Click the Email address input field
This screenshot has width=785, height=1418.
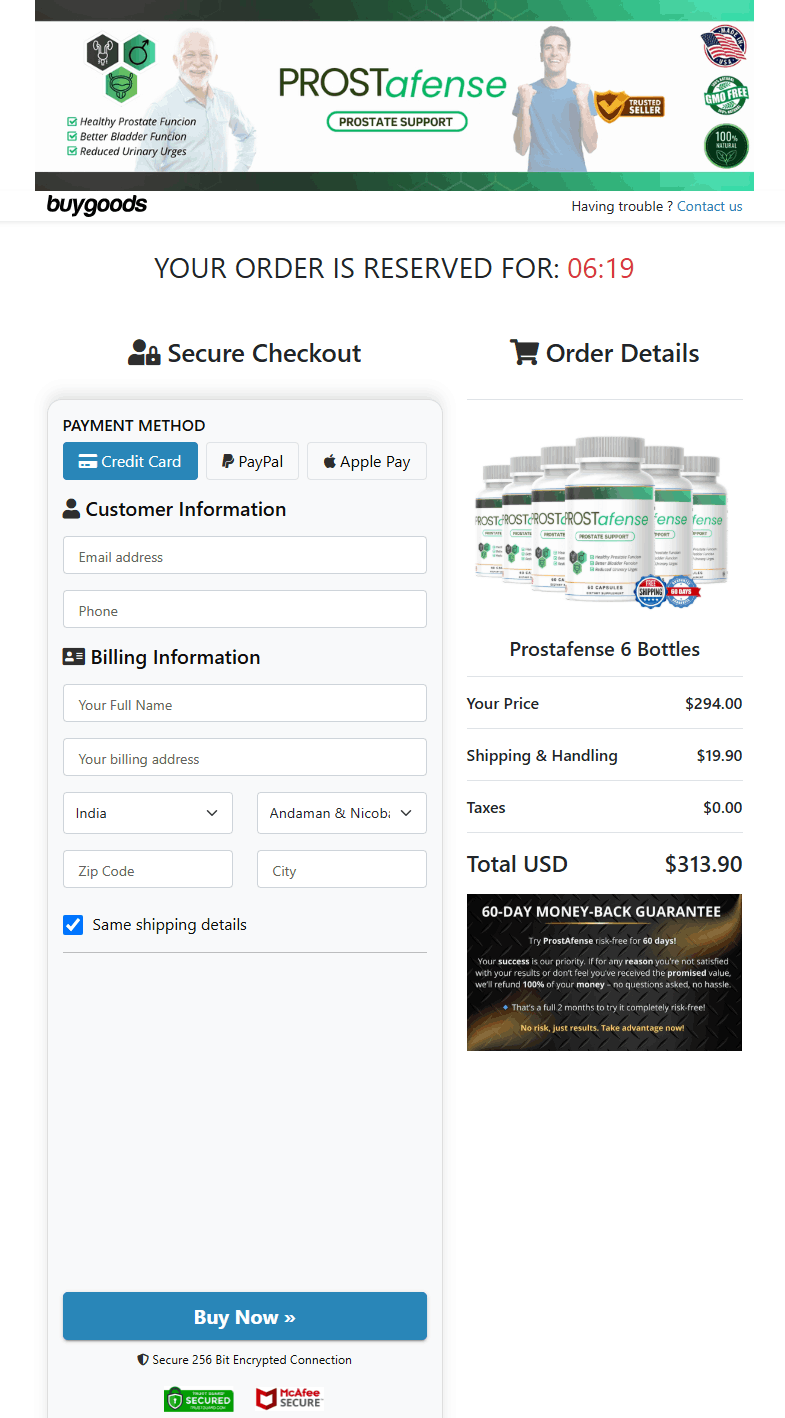tap(244, 555)
